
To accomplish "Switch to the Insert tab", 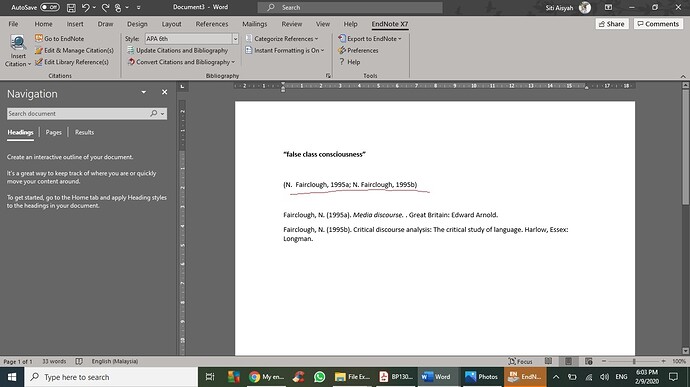I will (x=75, y=24).
